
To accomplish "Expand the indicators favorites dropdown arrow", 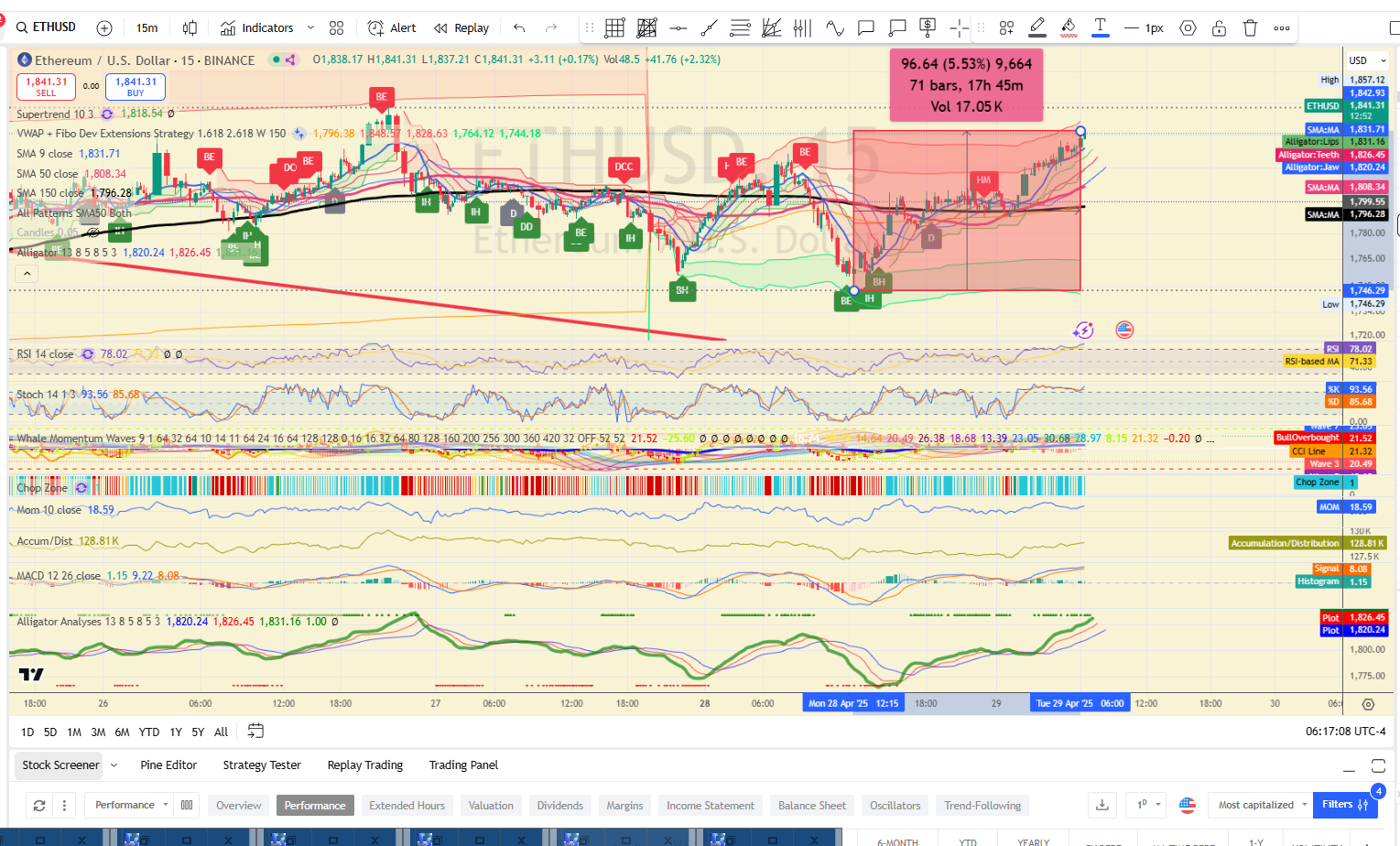I will tap(310, 28).
